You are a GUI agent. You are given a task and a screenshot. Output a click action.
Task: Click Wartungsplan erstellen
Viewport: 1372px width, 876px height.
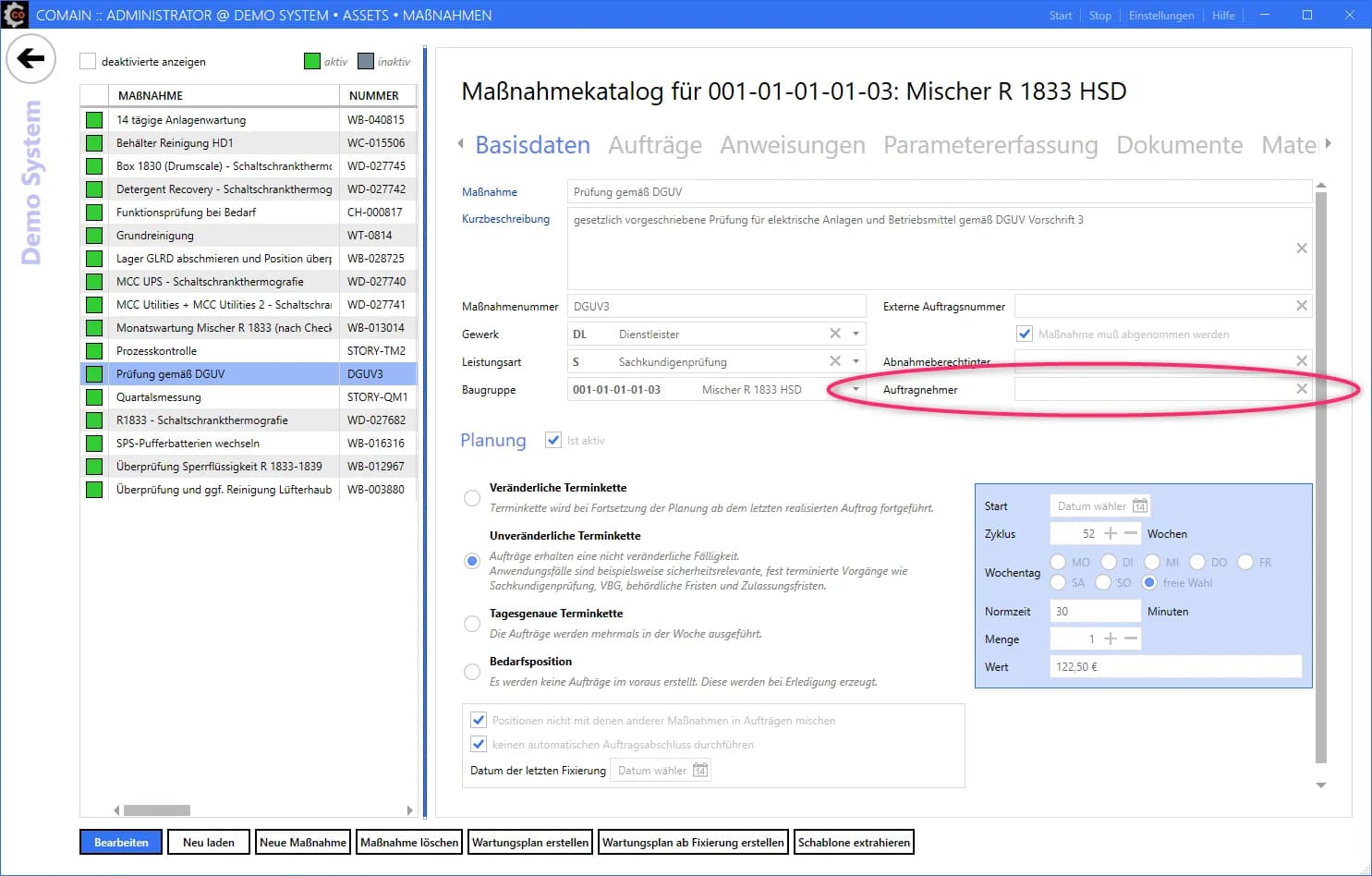click(x=529, y=842)
